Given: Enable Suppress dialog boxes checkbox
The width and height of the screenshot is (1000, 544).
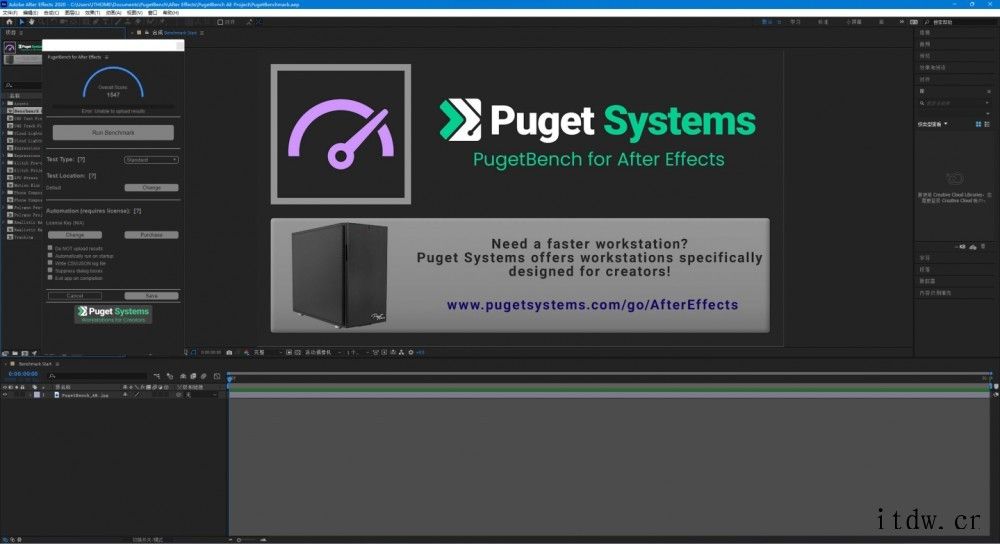Looking at the screenshot, I should (50, 270).
